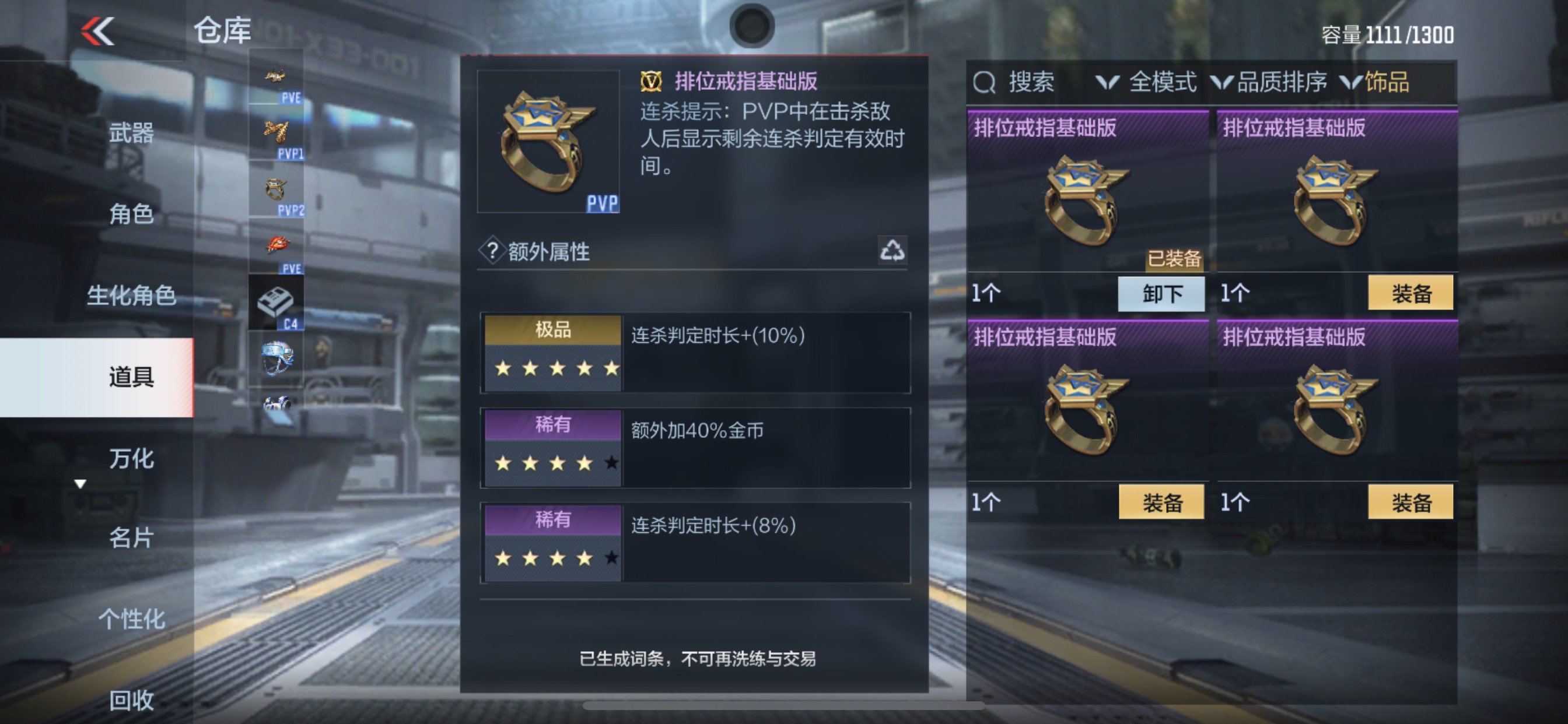The height and width of the screenshot is (724, 1568).
Task: Unequip the equipped ring with 卸下
Action: pos(1161,294)
